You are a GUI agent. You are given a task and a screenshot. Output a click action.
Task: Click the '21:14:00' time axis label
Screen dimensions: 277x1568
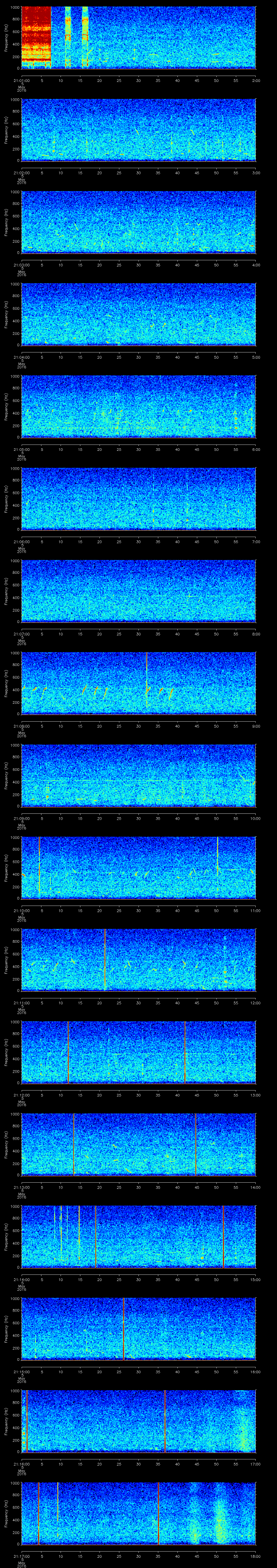[x=21, y=1279]
